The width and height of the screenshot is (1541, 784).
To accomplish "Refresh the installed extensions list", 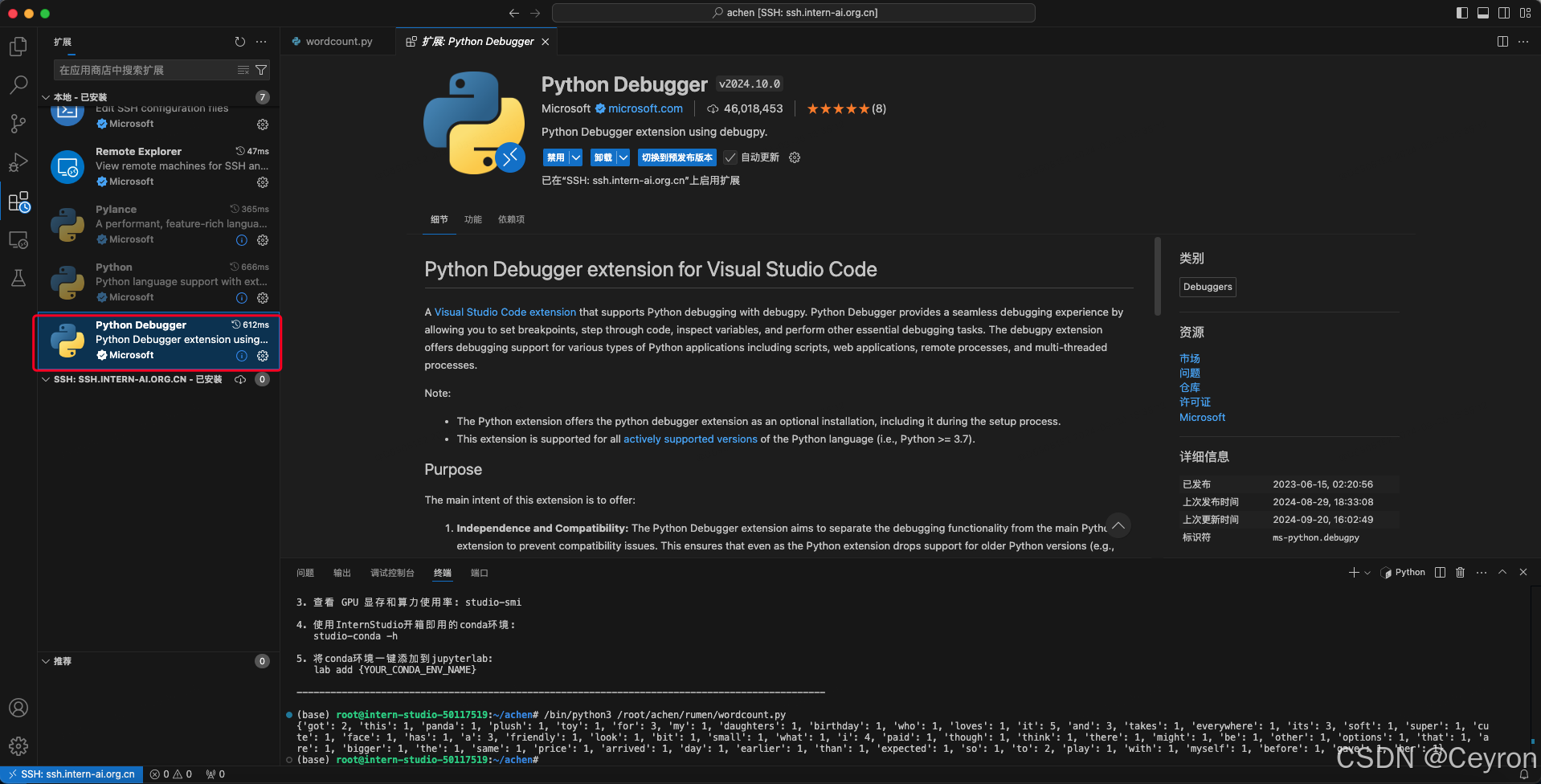I will (239, 41).
